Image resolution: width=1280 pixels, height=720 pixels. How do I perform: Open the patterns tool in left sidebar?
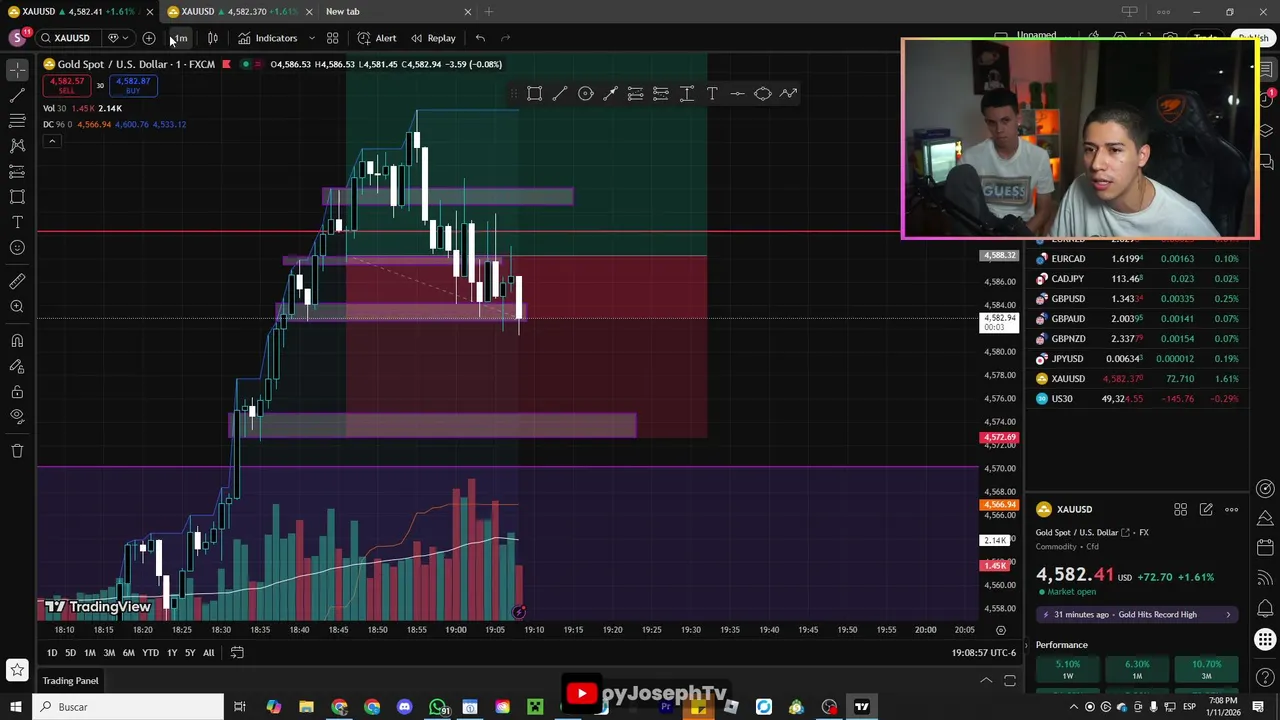(17, 146)
